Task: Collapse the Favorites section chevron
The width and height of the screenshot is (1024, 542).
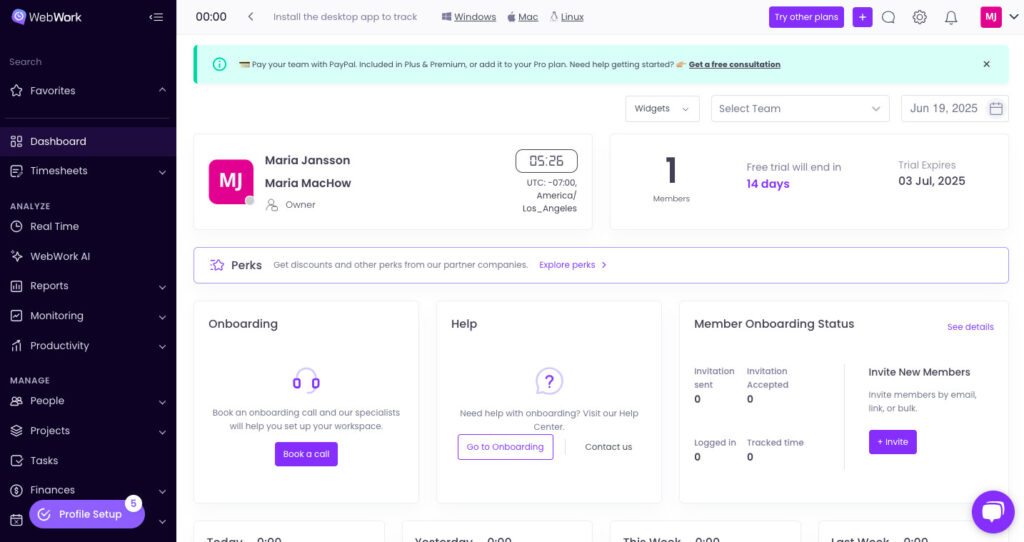Action: click(162, 90)
